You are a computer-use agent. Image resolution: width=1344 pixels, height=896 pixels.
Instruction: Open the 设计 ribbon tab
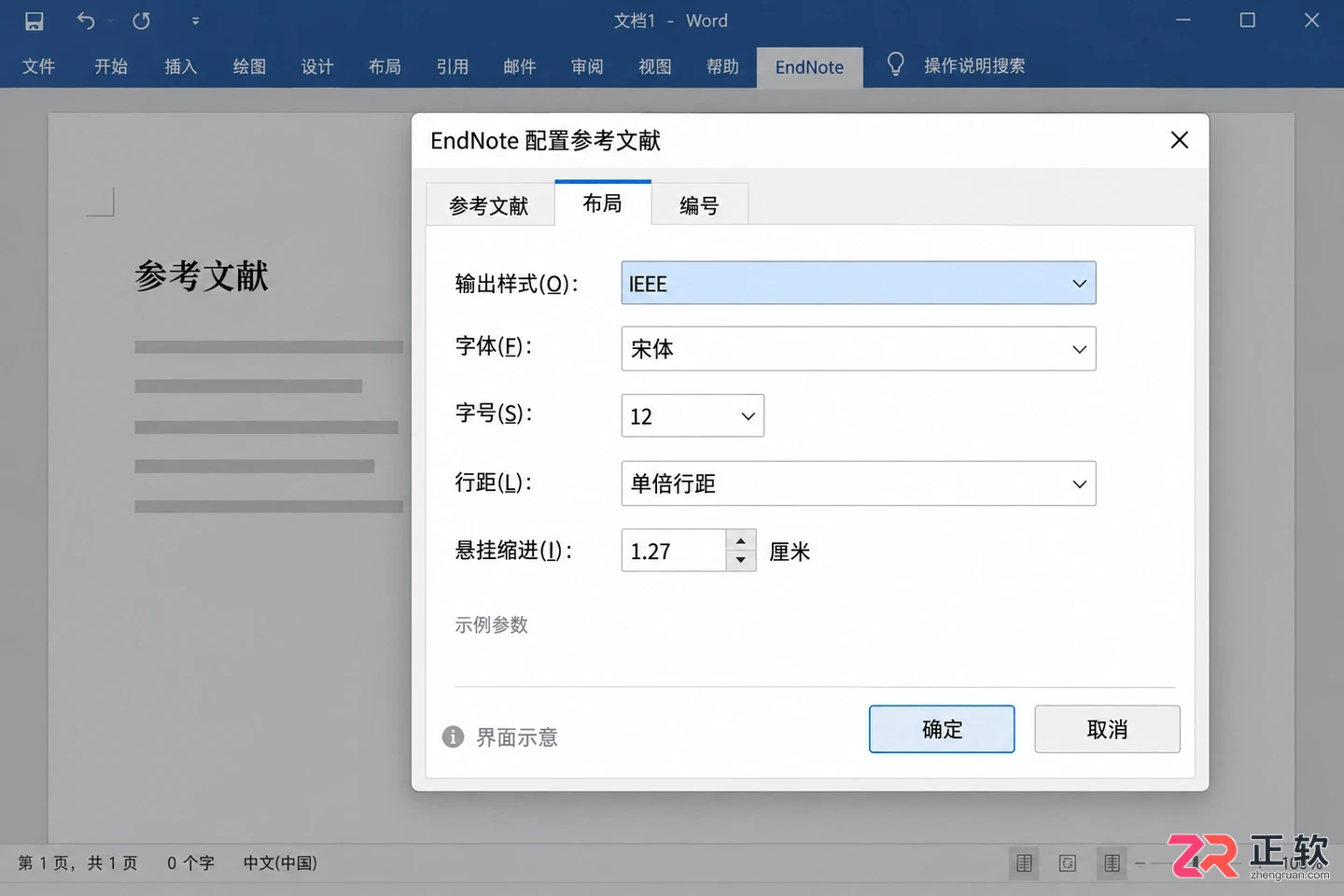[317, 66]
